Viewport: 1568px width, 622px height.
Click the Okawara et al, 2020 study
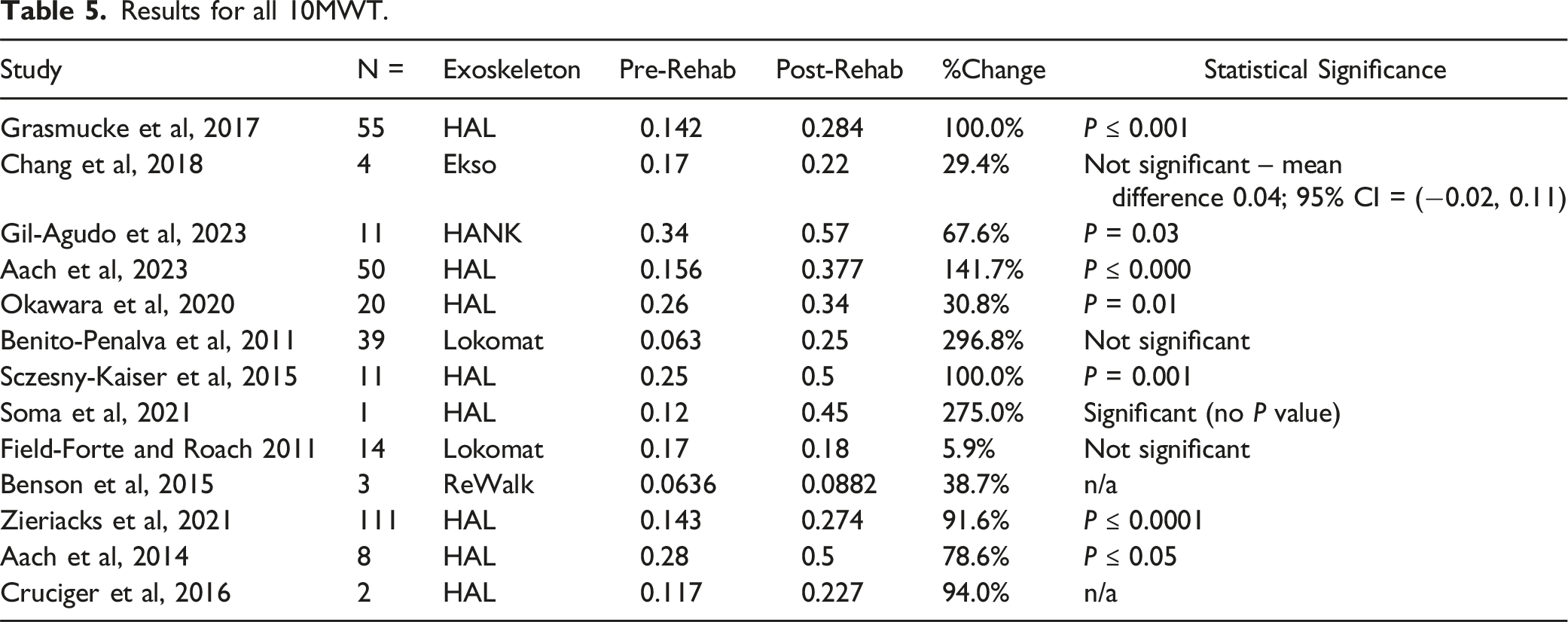click(x=117, y=304)
